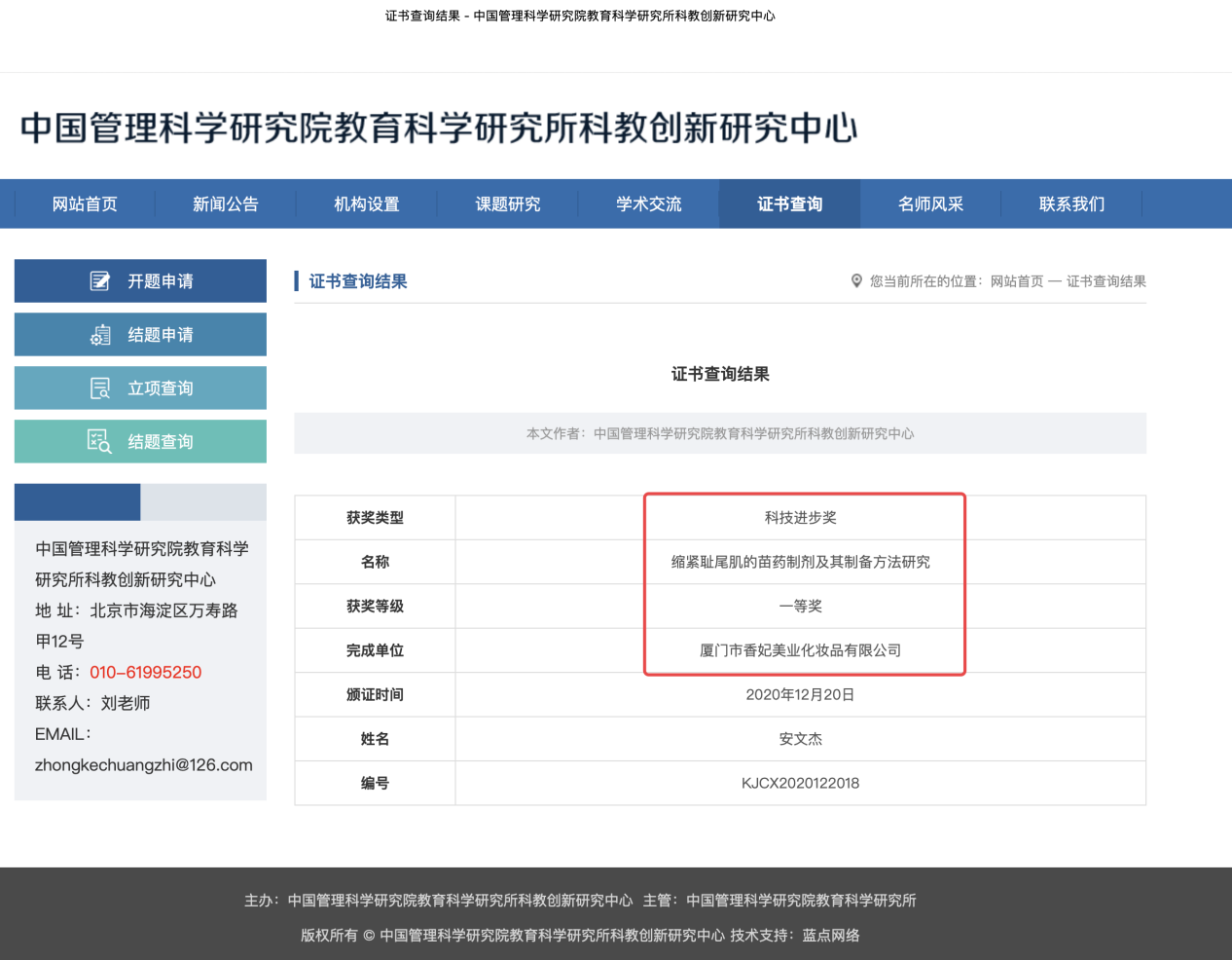Click the 开题申请 edit icon
Viewport: 1232px width, 960px height.
click(x=99, y=281)
